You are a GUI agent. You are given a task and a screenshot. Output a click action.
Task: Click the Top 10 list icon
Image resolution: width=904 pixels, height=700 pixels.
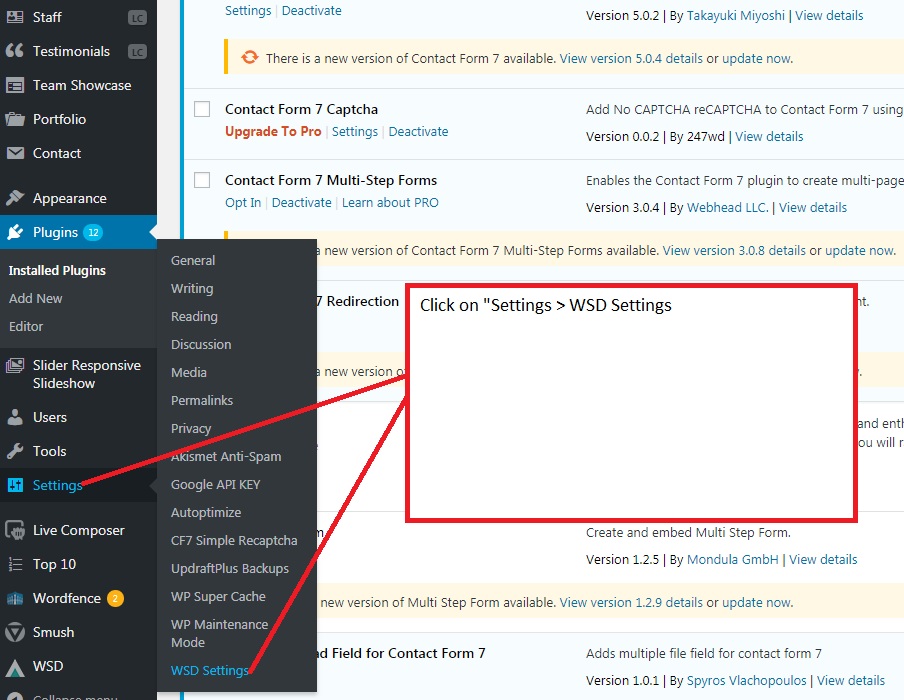pyautogui.click(x=14, y=564)
